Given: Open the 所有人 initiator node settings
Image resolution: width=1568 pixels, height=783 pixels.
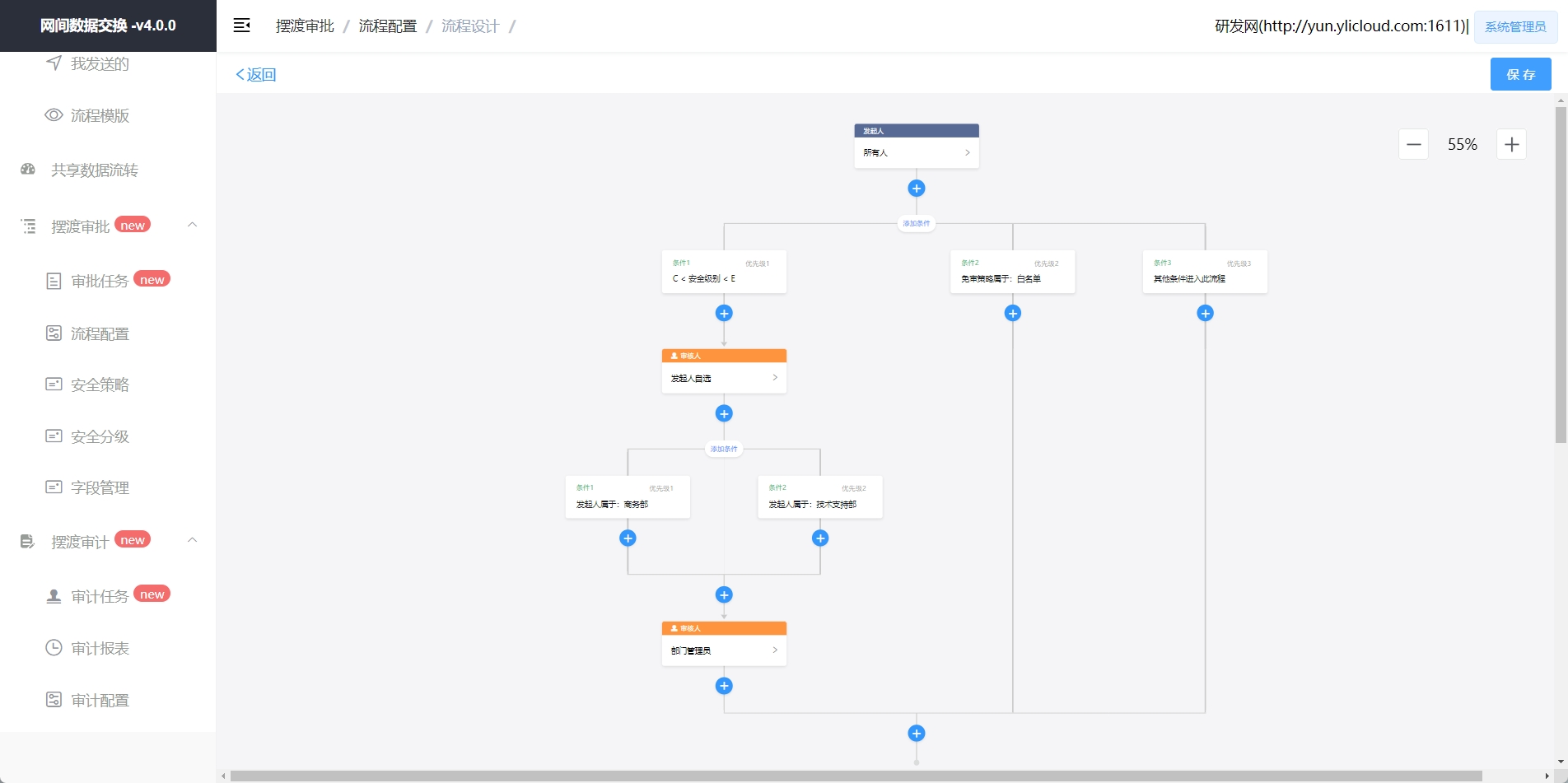Looking at the screenshot, I should pyautogui.click(x=916, y=152).
